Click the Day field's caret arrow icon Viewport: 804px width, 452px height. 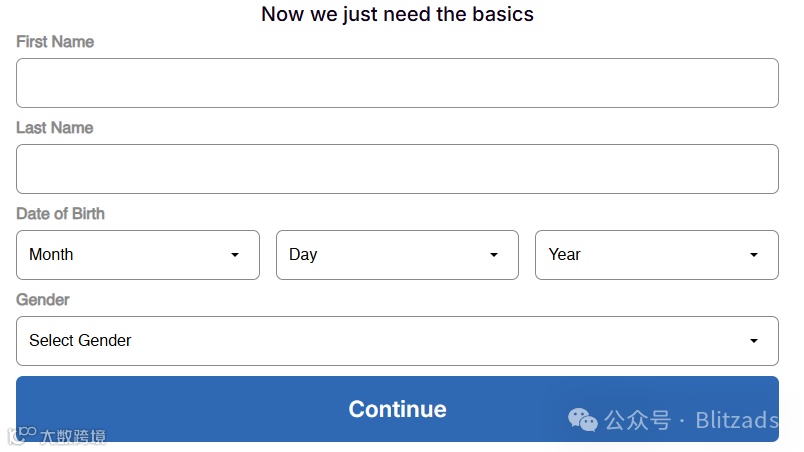pos(494,255)
